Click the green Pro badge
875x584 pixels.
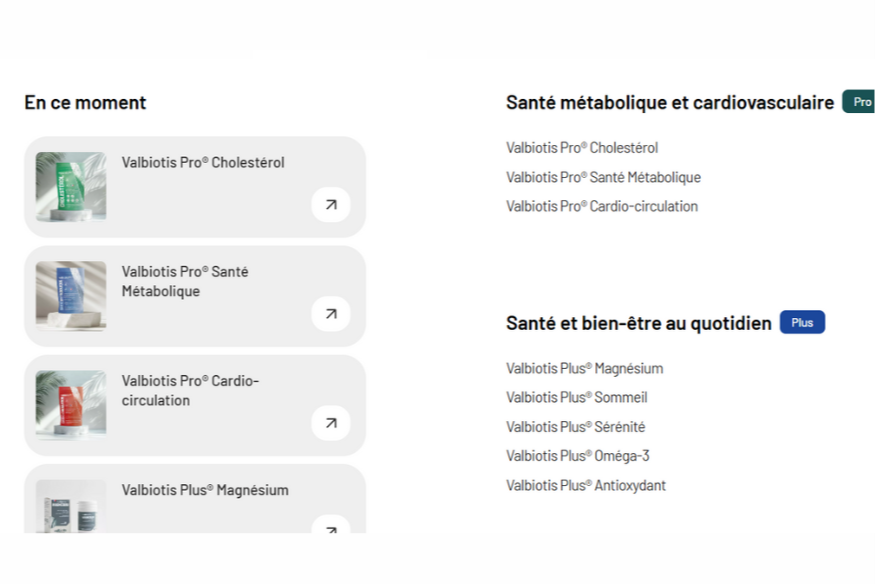click(x=860, y=102)
